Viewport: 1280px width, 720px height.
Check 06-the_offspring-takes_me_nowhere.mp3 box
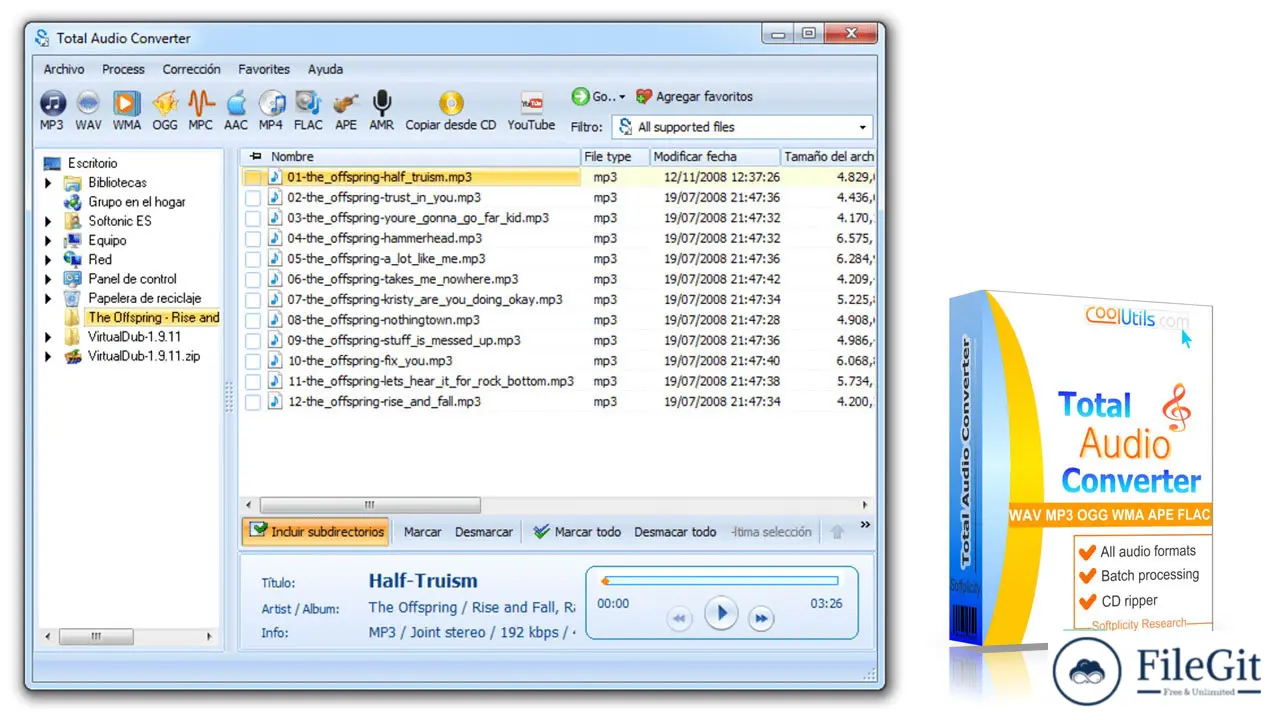pos(253,279)
